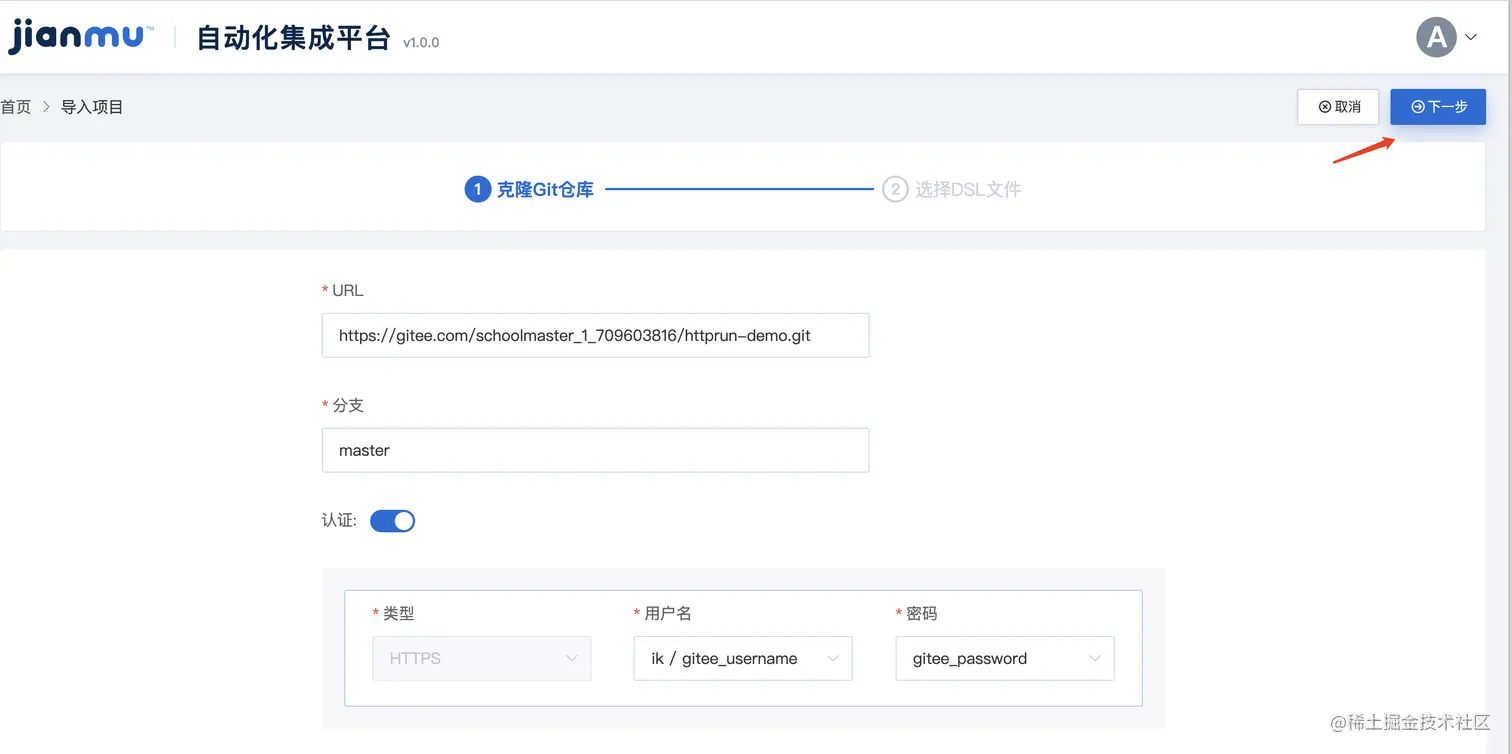Click the 自动化集成平台 title
This screenshot has height=754, width=1512.
pos(293,38)
